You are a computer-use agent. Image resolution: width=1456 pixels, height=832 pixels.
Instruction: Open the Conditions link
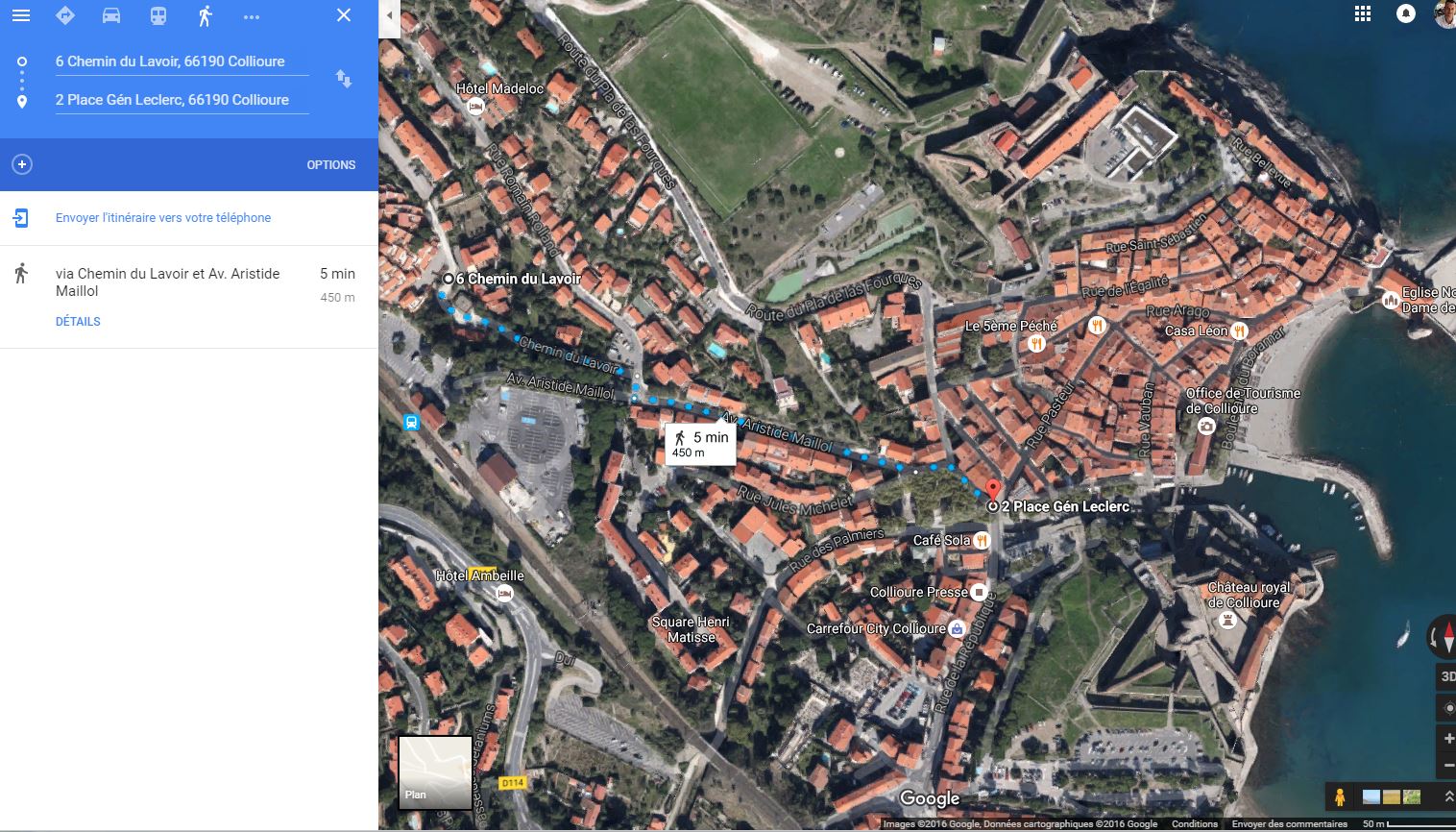[x=1195, y=823]
